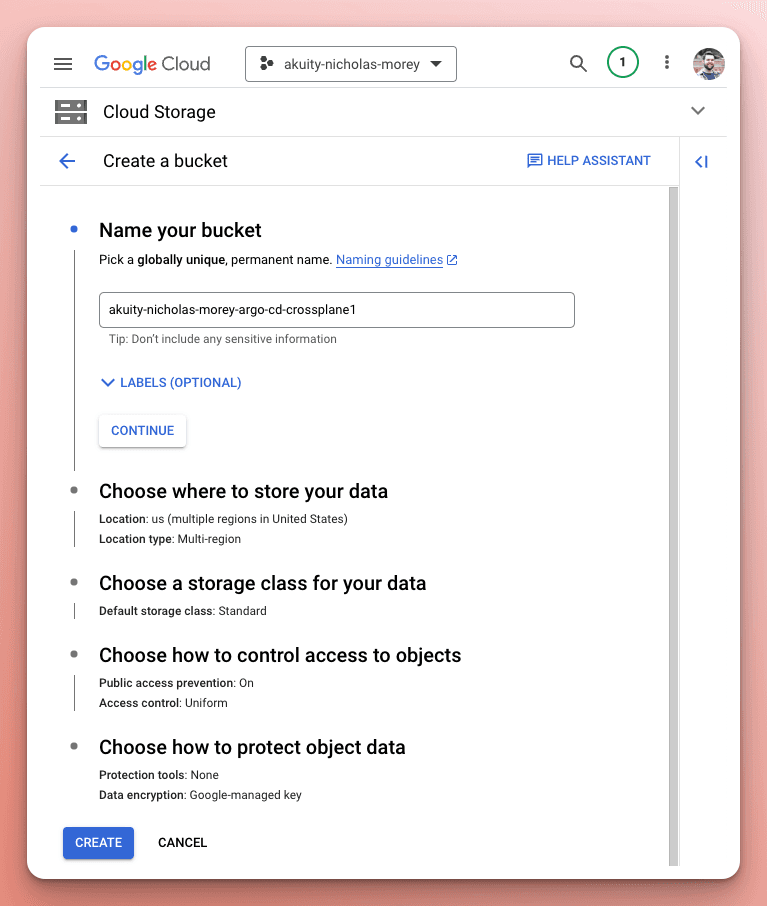Click the Cloud Storage product icon
Viewport: 767px width, 906px height.
click(71, 112)
